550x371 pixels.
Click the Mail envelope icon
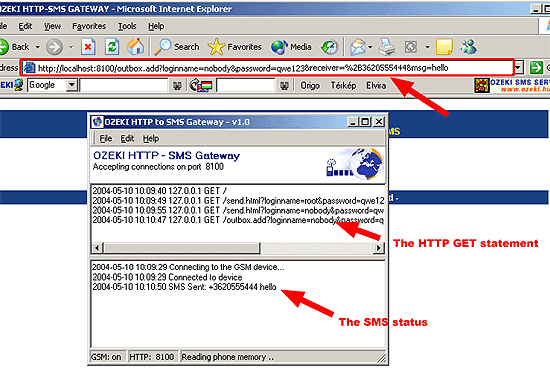(x=358, y=47)
